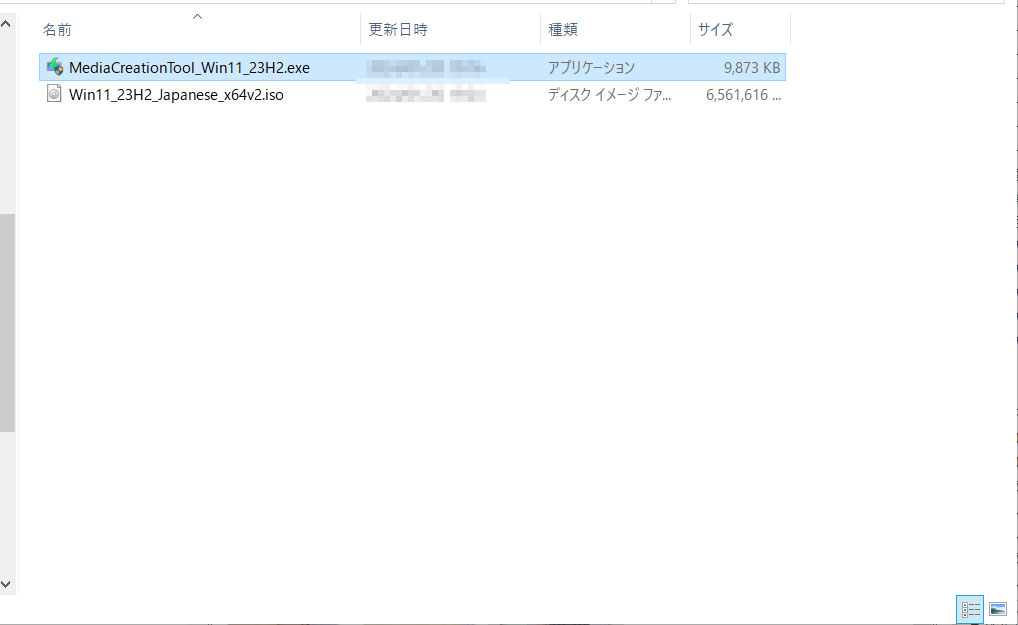Viewport: 1018px width, 625px height.
Task: Sort files by the 更新日時 column header
Action: (x=398, y=30)
